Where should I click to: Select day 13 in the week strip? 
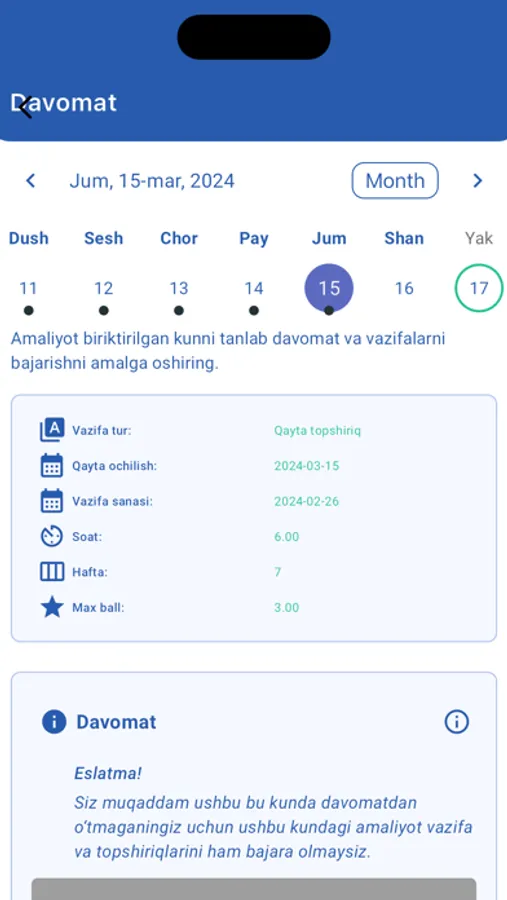click(x=179, y=288)
